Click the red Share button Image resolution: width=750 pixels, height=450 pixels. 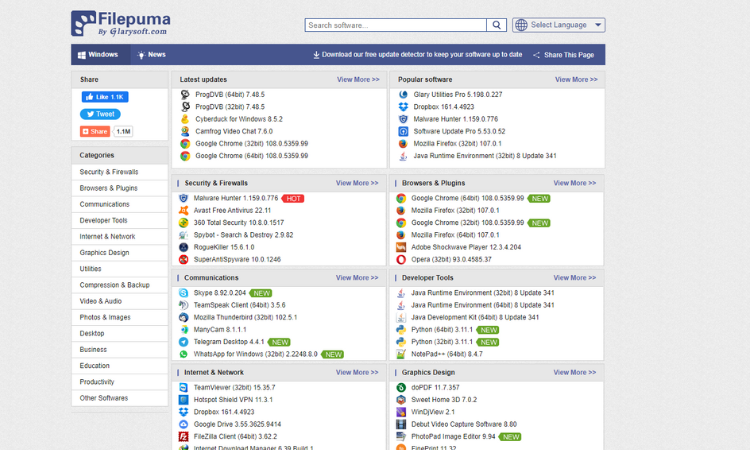[x=95, y=132]
